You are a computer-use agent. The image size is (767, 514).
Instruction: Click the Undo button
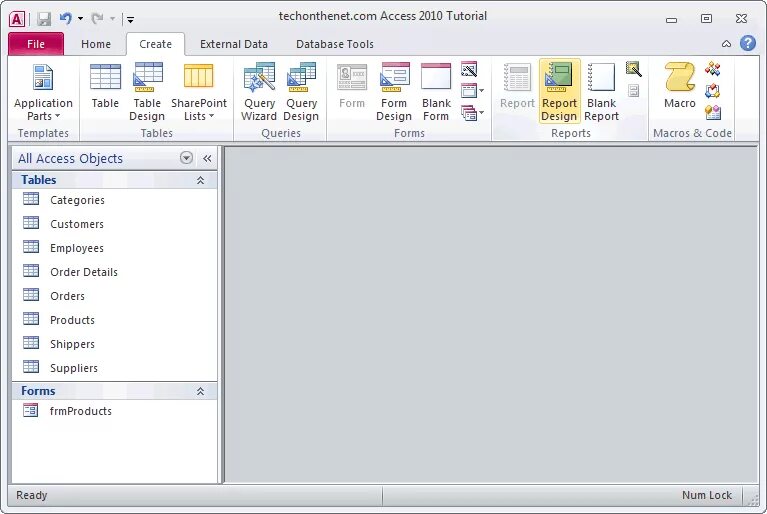[66, 19]
